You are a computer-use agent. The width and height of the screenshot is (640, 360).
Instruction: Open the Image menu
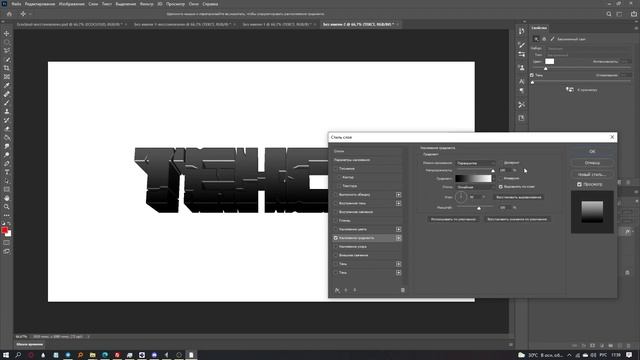pos(71,4)
